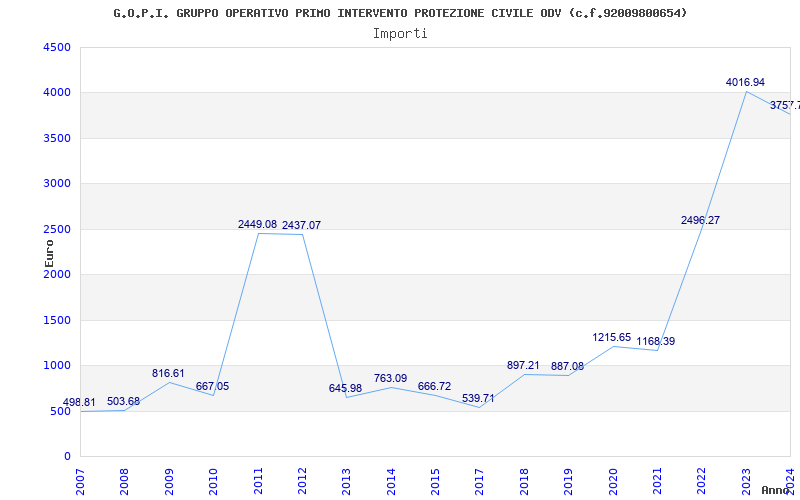800x500 pixels.
Task: Select data label 4016.94
Action: tap(745, 82)
